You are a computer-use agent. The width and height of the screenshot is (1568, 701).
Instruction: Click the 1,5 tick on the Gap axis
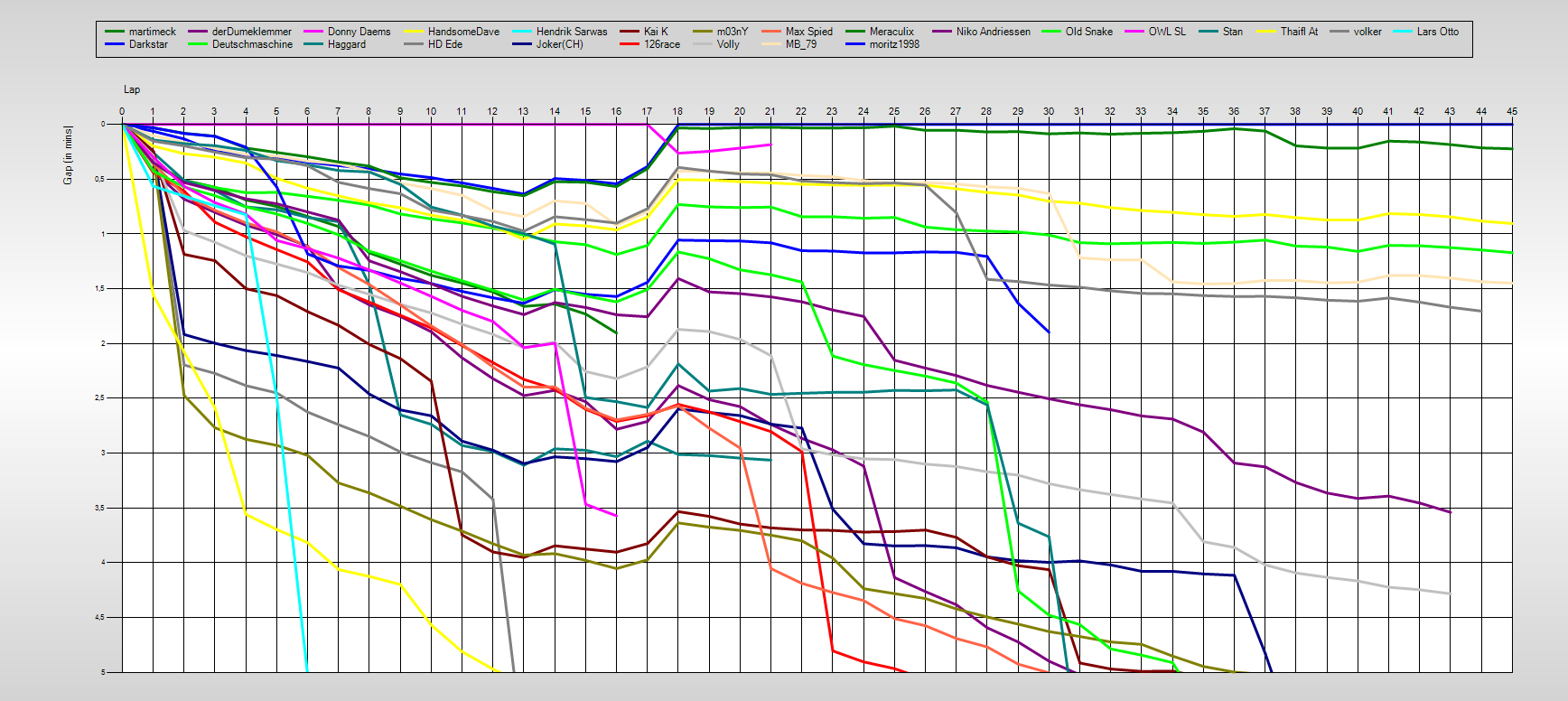99,288
